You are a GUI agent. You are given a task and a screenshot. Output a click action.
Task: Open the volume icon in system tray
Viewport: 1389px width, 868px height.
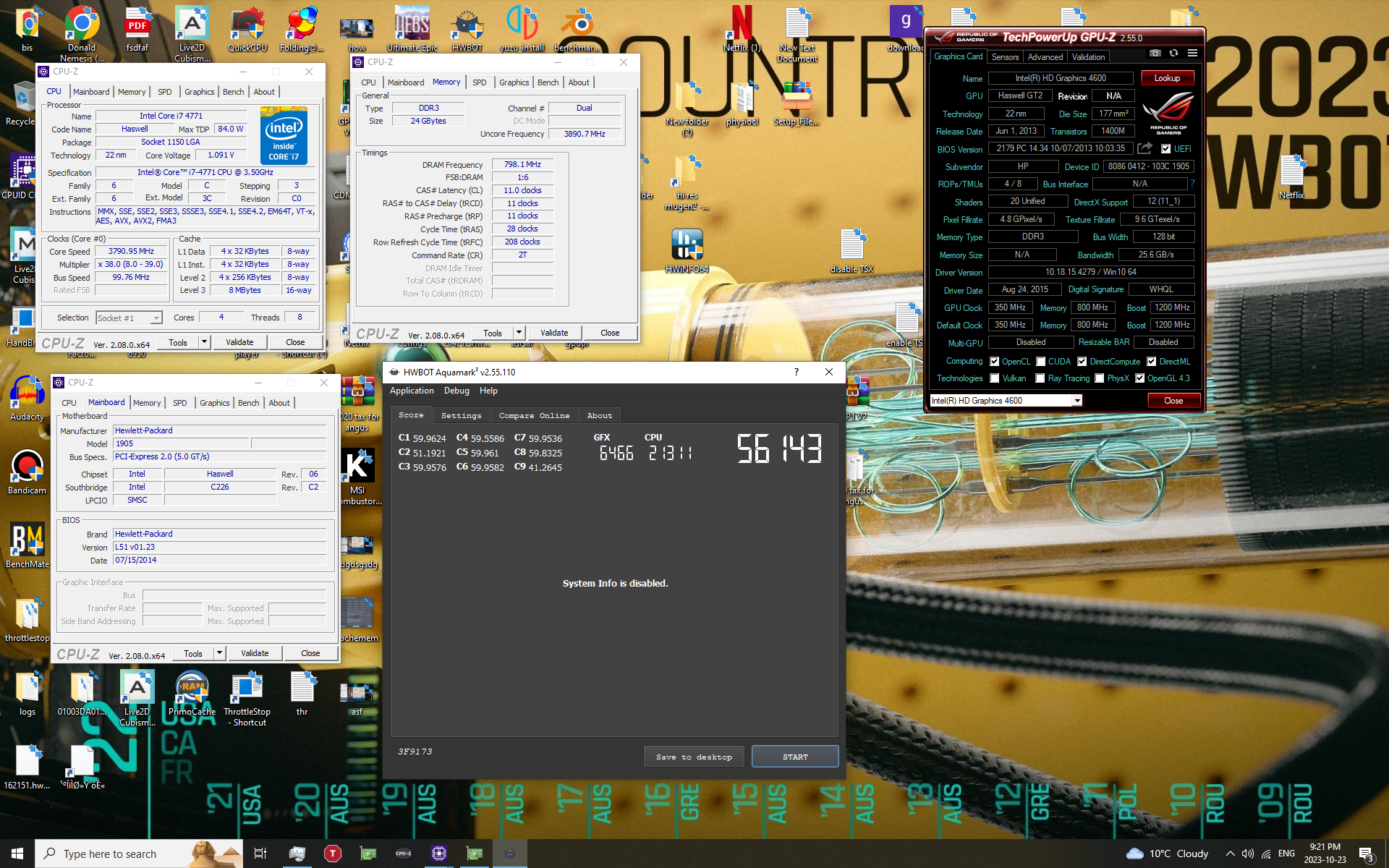pyautogui.click(x=1248, y=854)
